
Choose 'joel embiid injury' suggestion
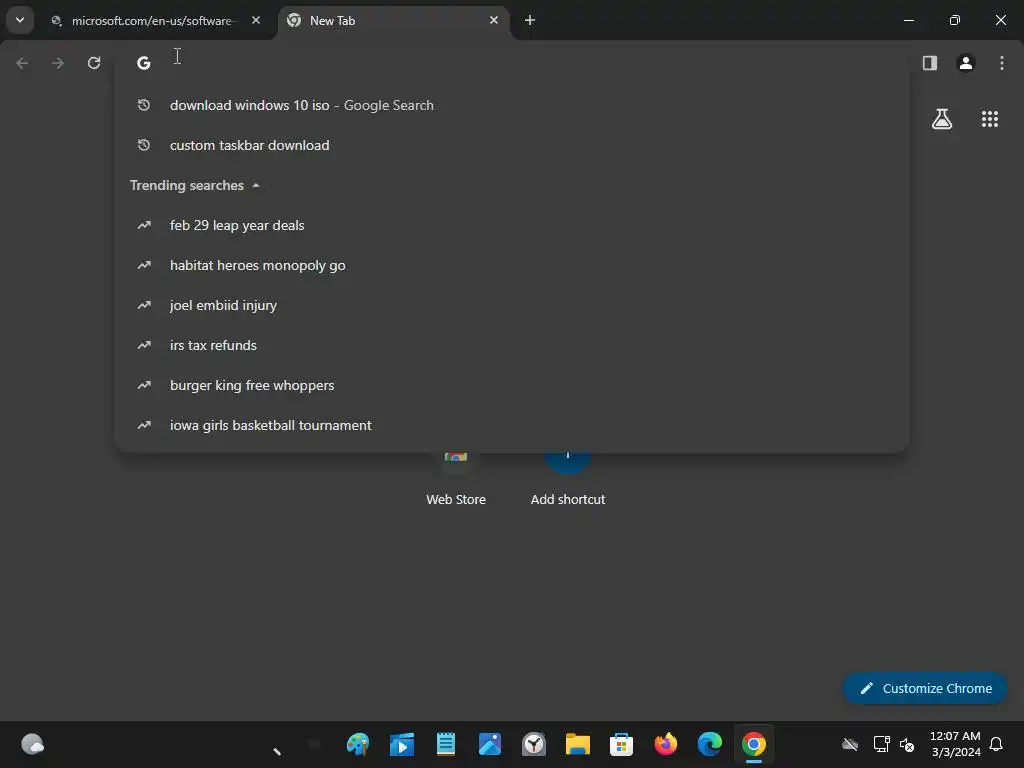click(512, 305)
